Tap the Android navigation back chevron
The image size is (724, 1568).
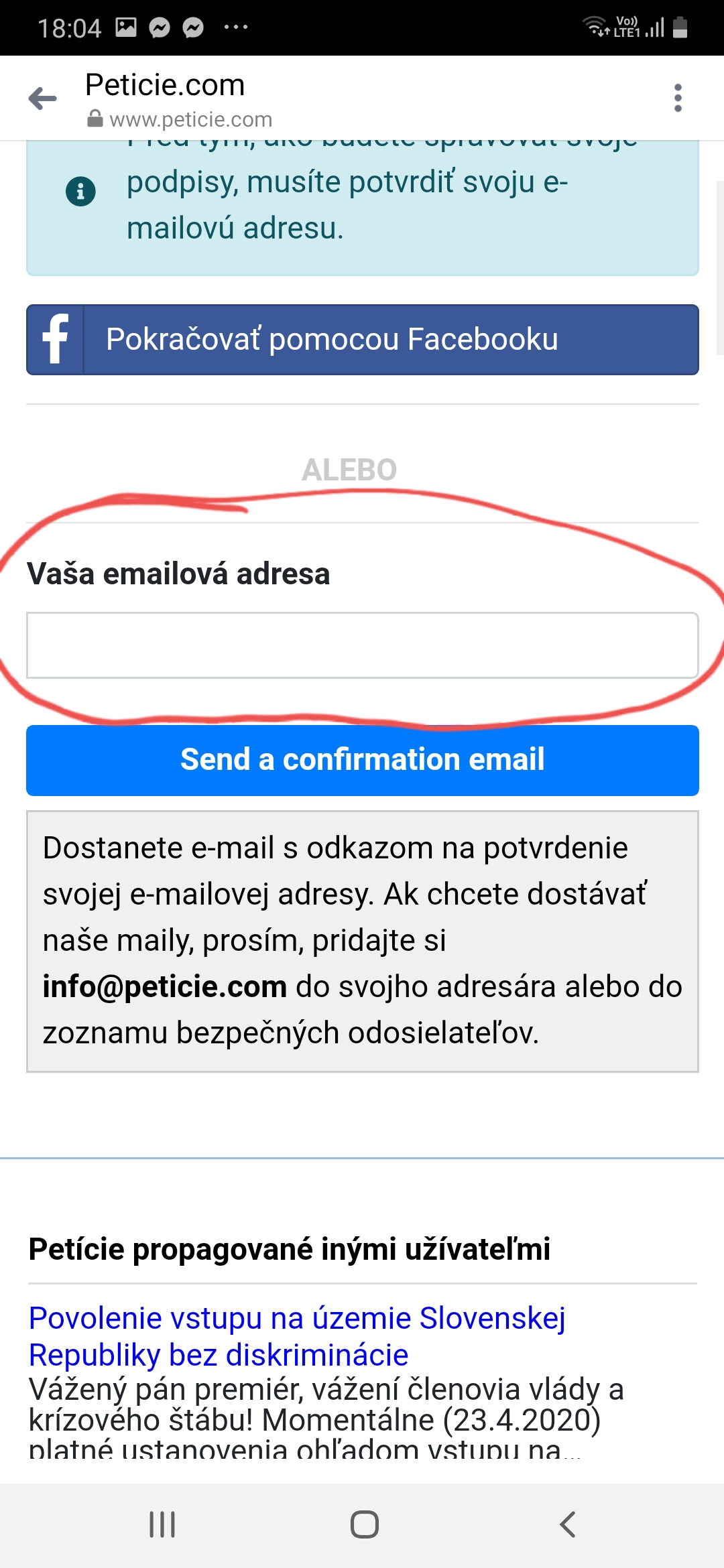click(567, 1524)
